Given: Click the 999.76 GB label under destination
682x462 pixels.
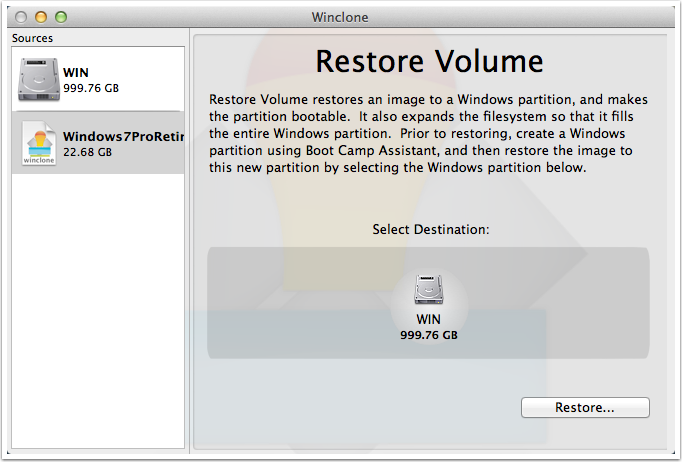Looking at the screenshot, I should (x=429, y=335).
